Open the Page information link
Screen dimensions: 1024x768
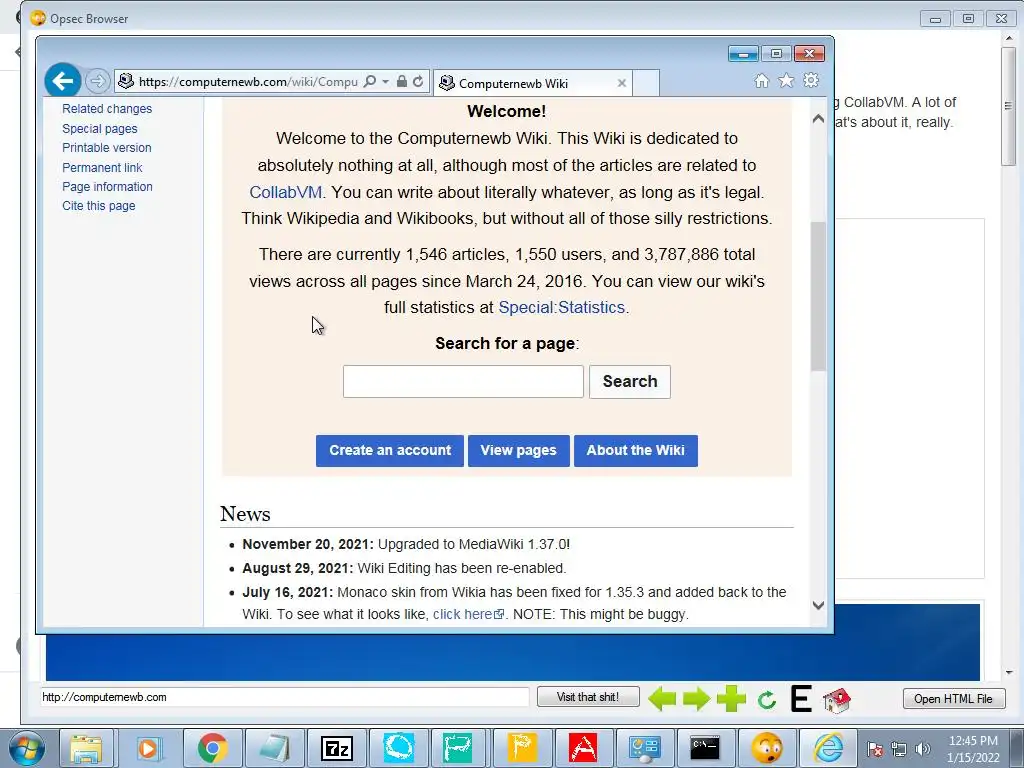[107, 186]
